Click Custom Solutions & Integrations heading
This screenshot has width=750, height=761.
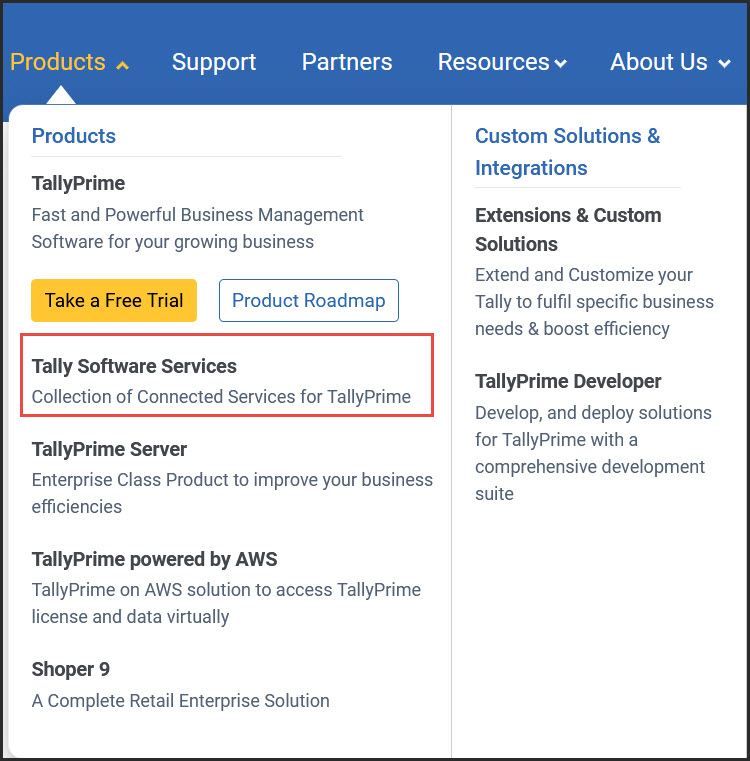(567, 152)
